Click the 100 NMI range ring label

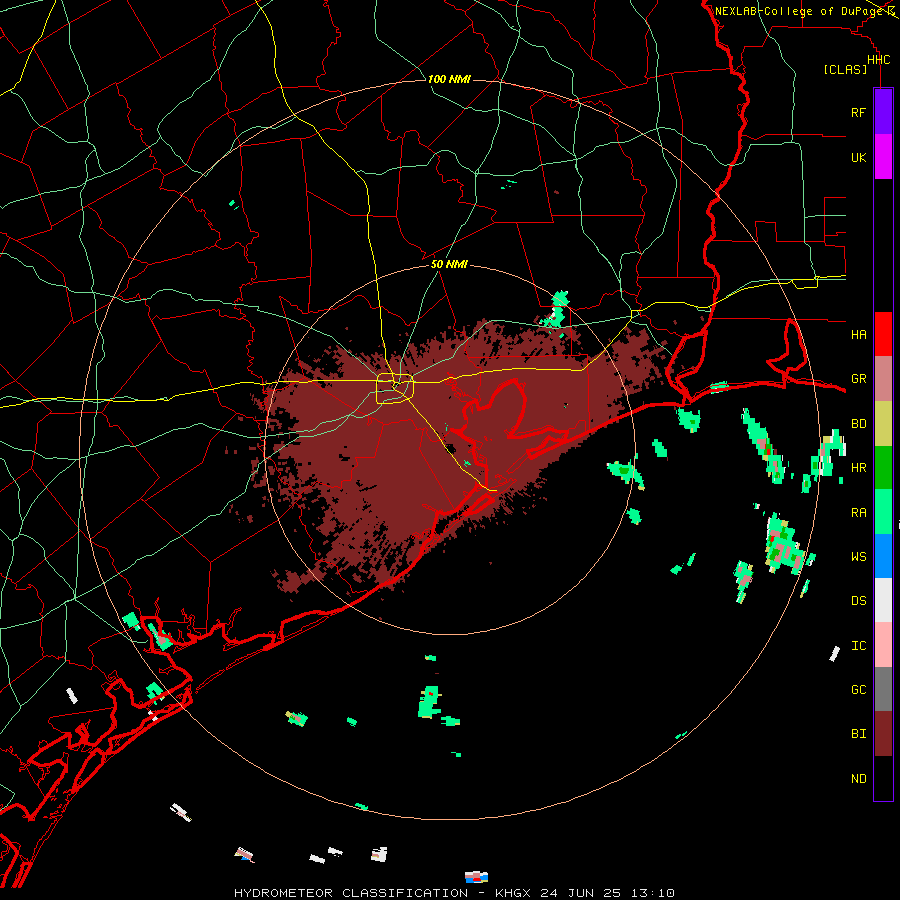[449, 79]
